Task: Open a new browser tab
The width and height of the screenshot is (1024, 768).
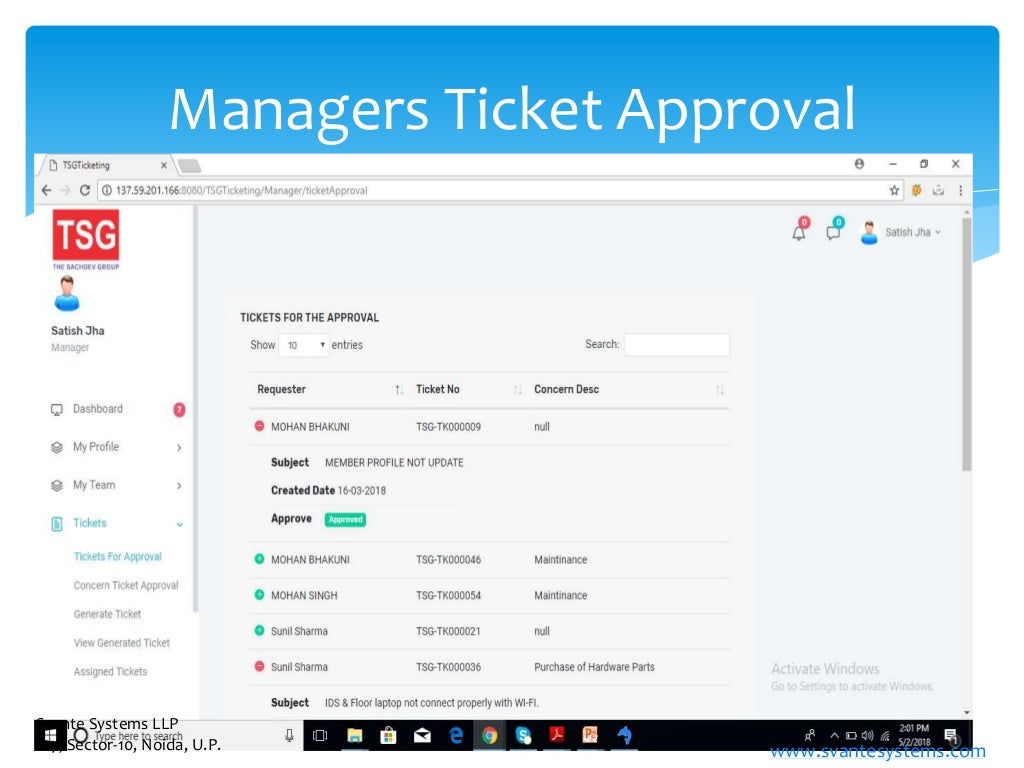Action: (x=189, y=166)
